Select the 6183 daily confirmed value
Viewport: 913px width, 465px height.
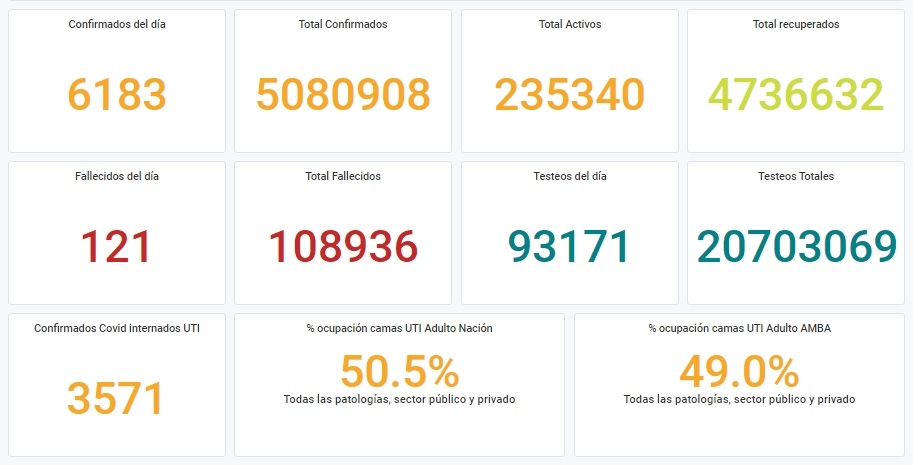[x=117, y=94]
